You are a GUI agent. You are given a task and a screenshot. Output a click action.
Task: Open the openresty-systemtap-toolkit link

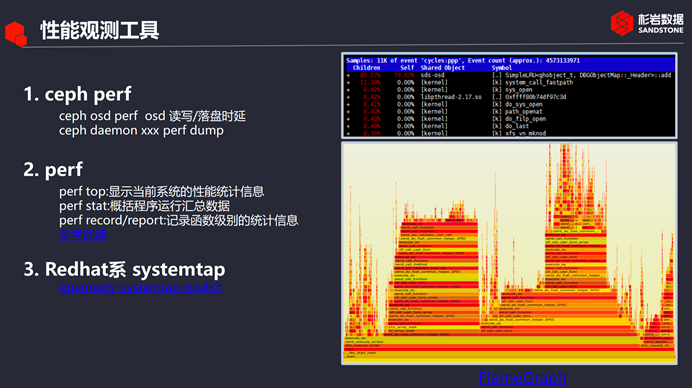point(140,287)
